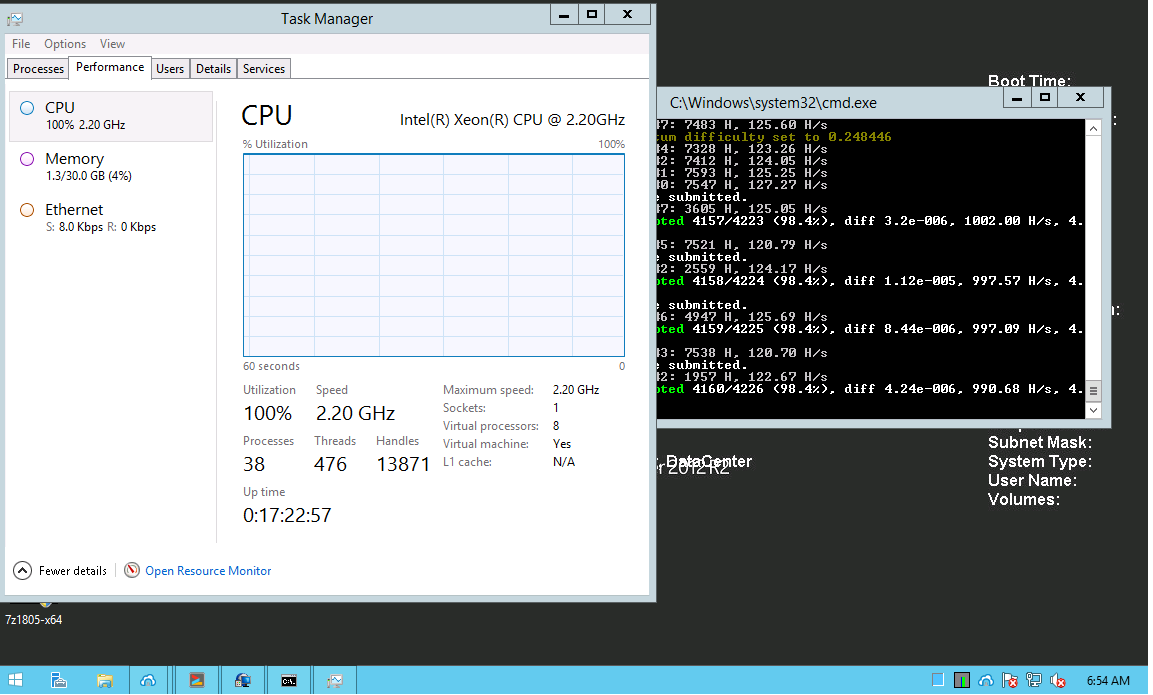Open the Options menu in Task Manager

(x=65, y=44)
